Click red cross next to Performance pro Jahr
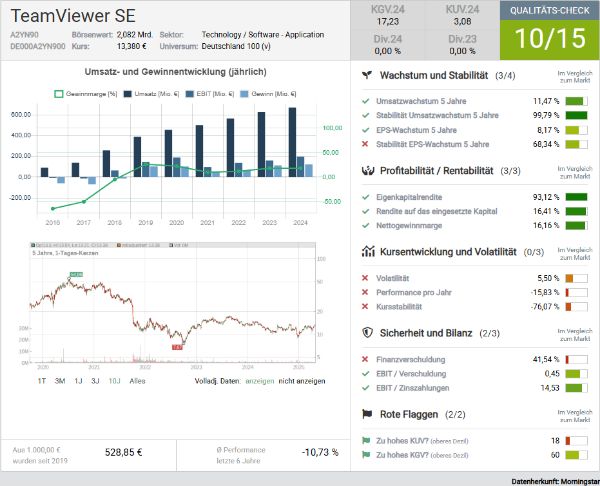 click(365, 292)
